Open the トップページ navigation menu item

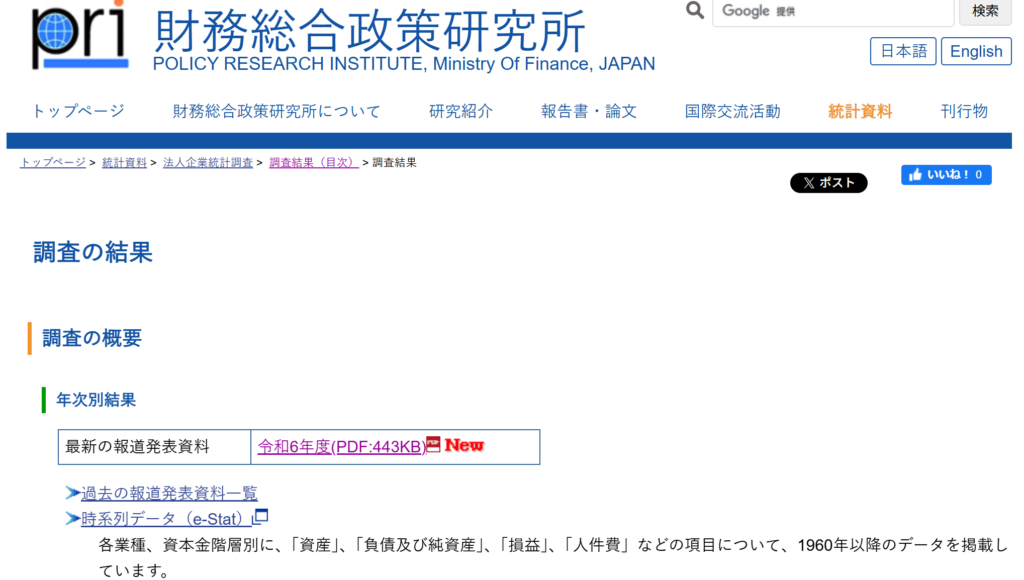[78, 111]
